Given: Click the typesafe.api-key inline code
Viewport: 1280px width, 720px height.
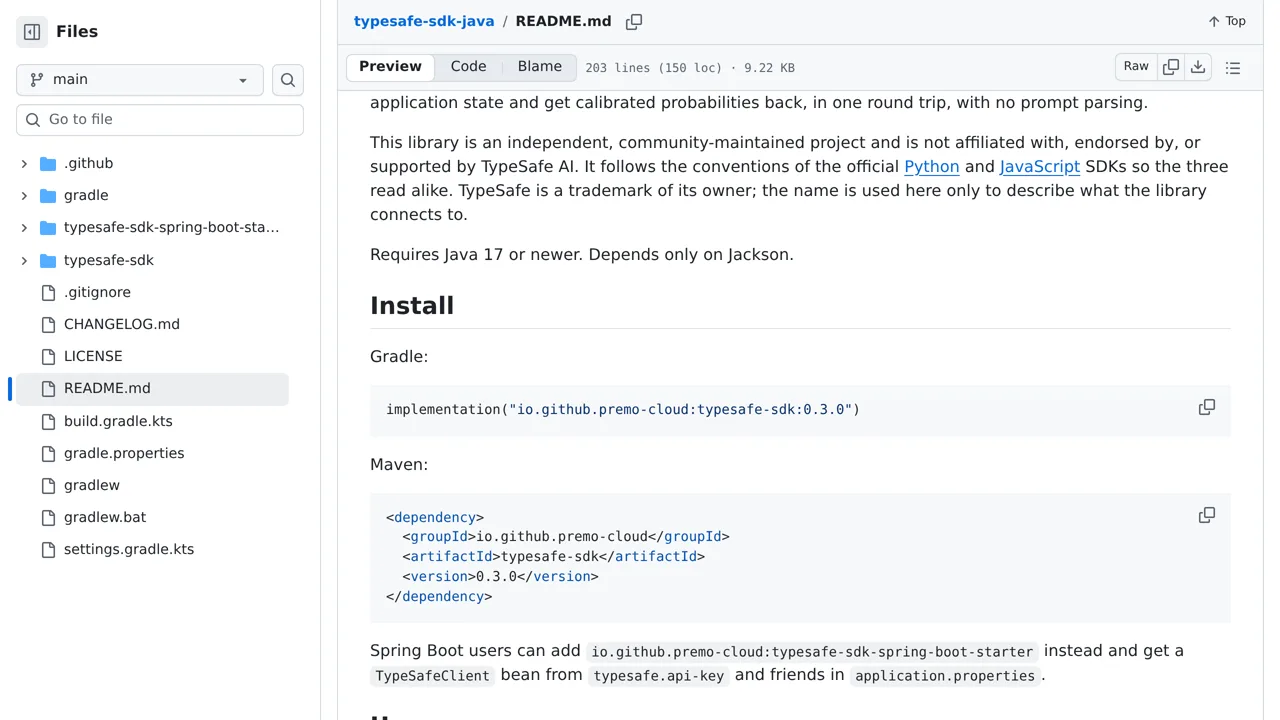Looking at the screenshot, I should 659,676.
